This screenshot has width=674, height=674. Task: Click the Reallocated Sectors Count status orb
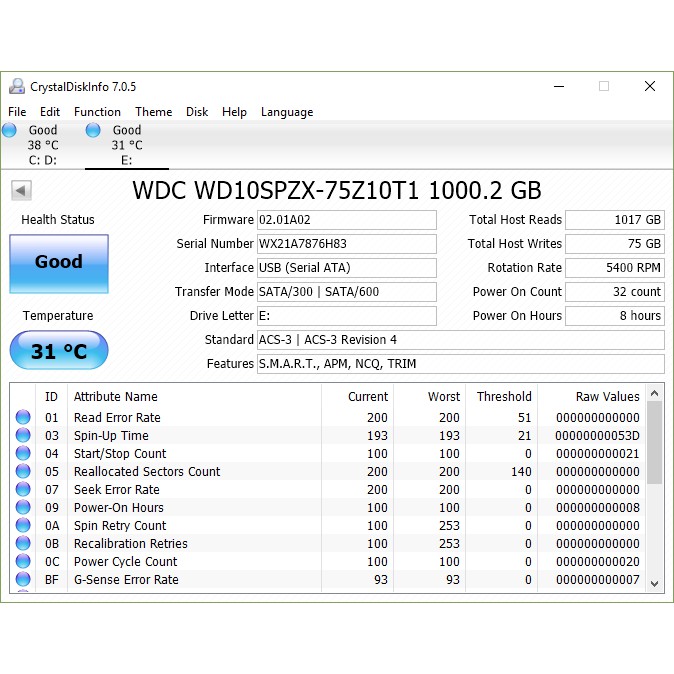click(23, 472)
